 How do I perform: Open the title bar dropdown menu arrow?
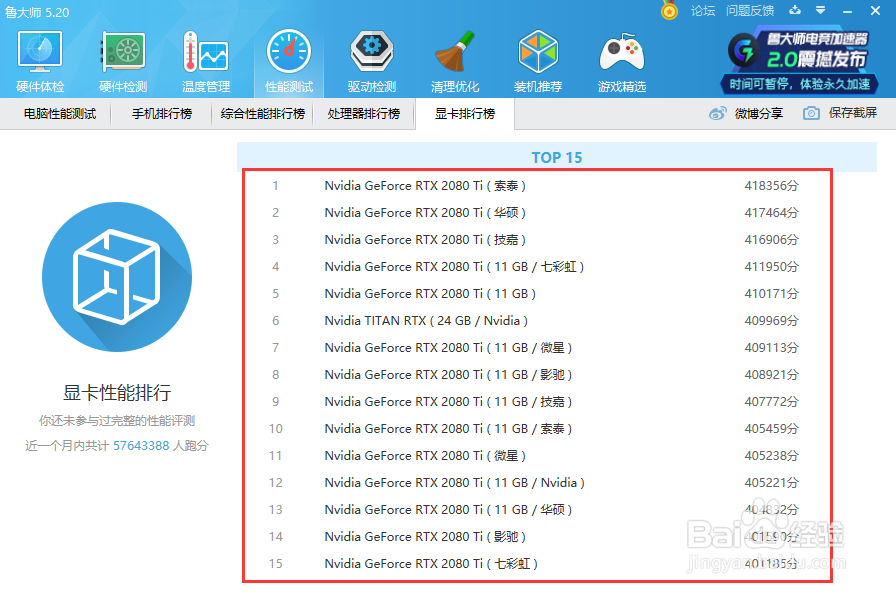821,10
